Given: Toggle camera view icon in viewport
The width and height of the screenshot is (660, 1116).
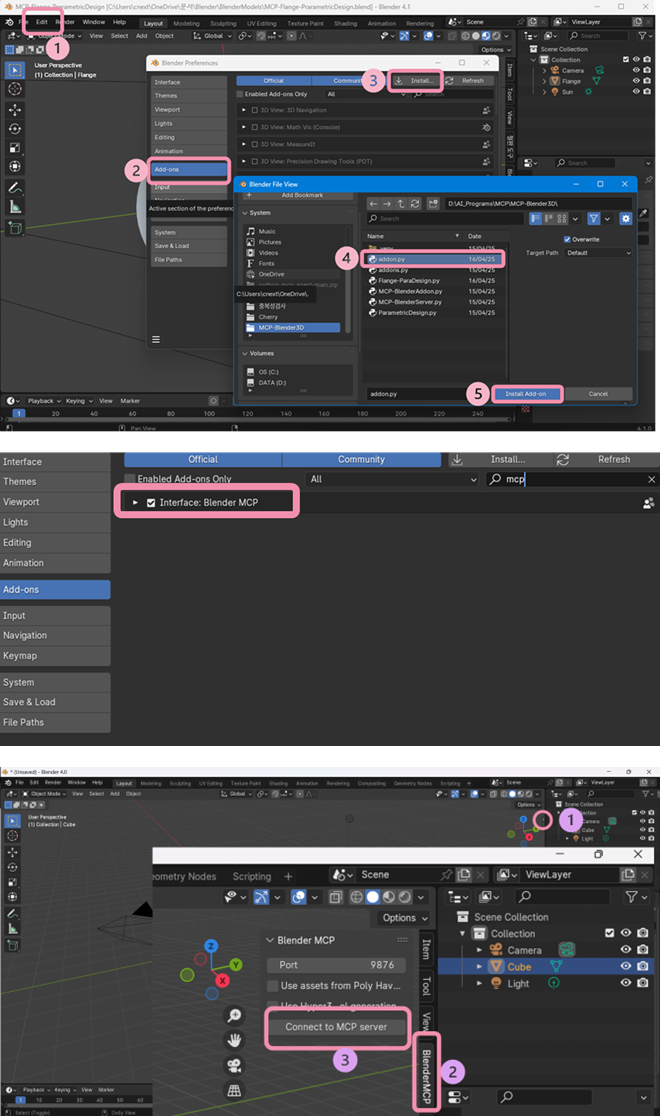Looking at the screenshot, I should tap(234, 1065).
